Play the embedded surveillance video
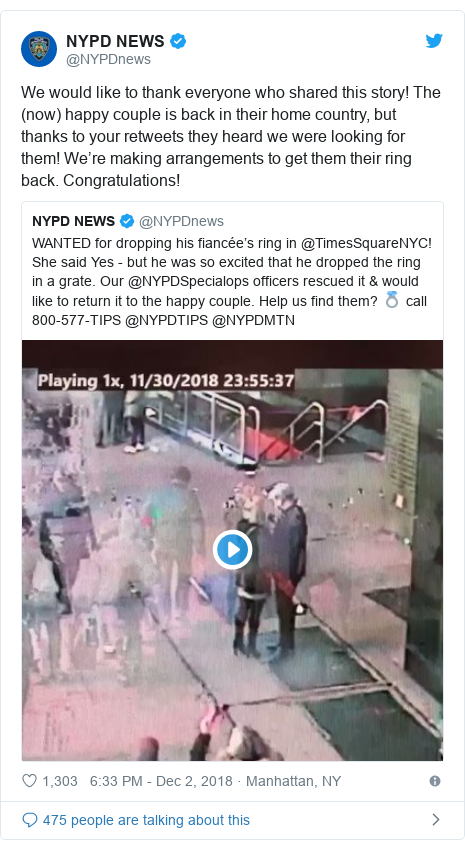This screenshot has height=849, width=465. tap(233, 550)
